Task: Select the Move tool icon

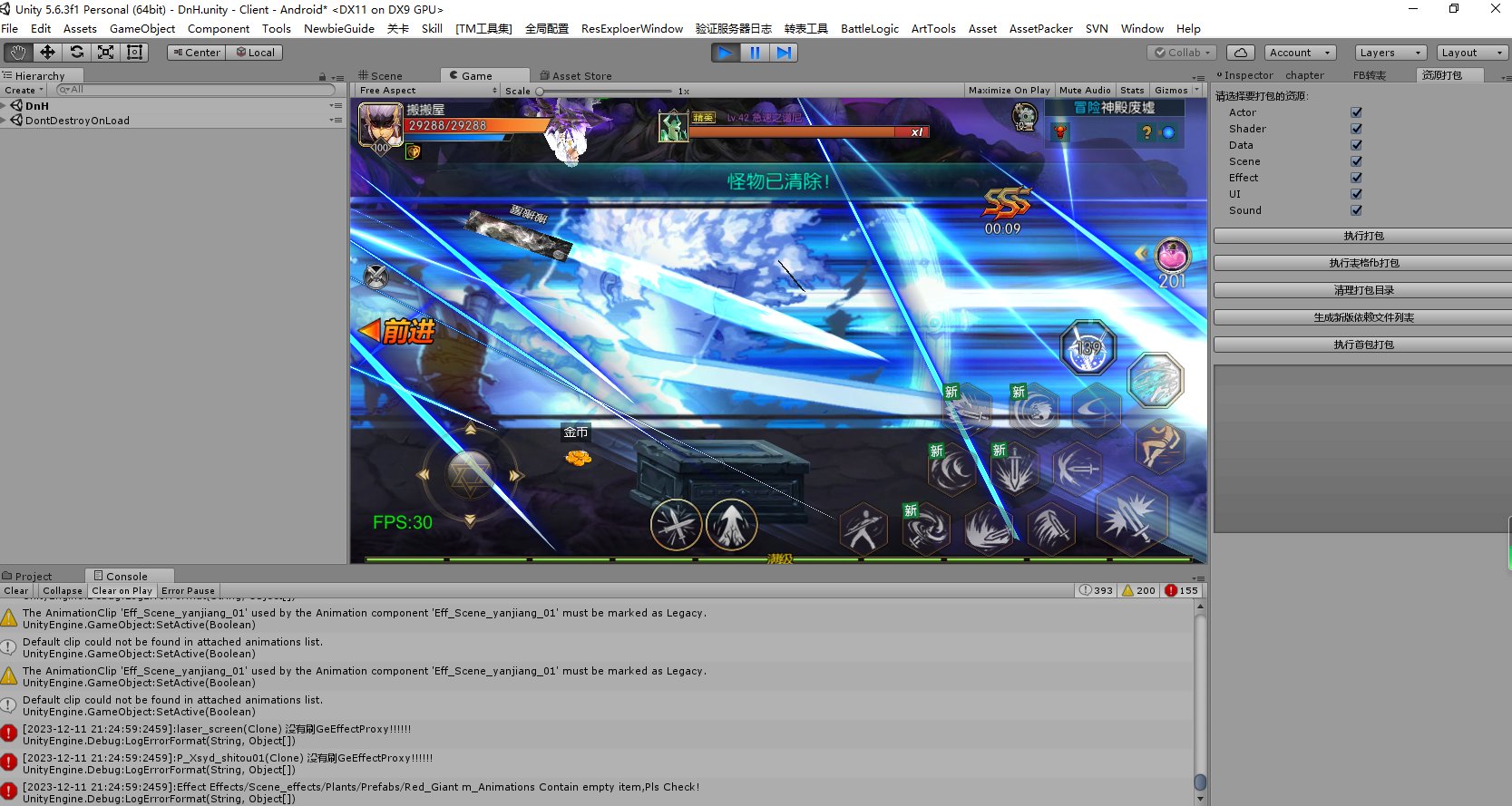Action: click(47, 53)
